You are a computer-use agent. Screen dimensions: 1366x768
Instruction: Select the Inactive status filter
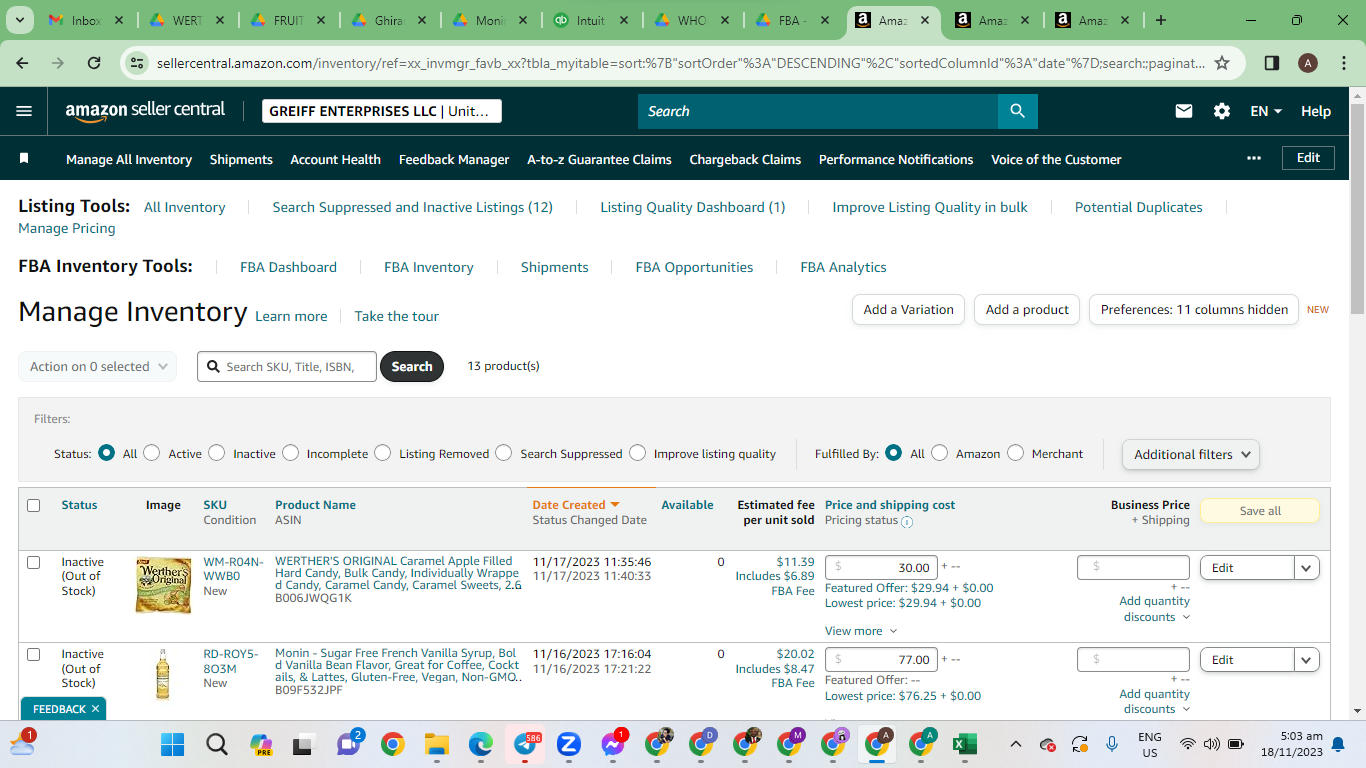(217, 453)
